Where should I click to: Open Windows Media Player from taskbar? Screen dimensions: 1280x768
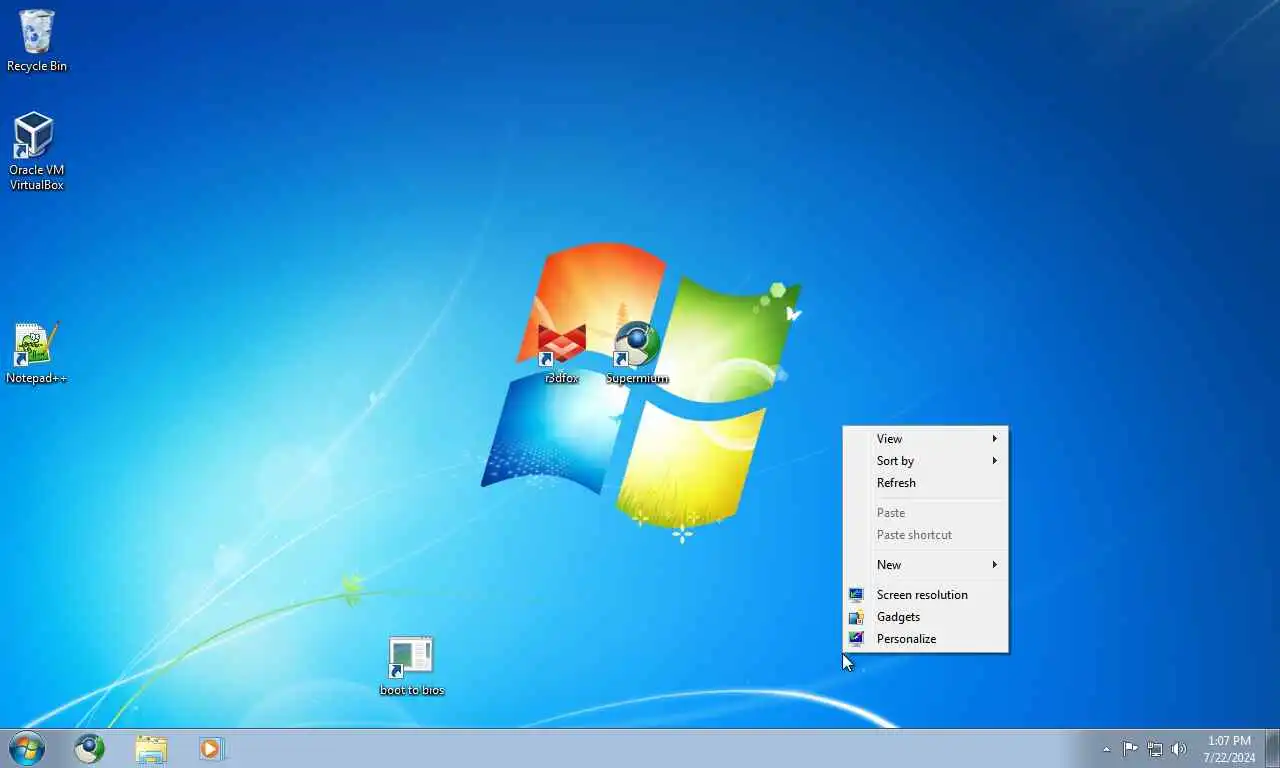(211, 748)
